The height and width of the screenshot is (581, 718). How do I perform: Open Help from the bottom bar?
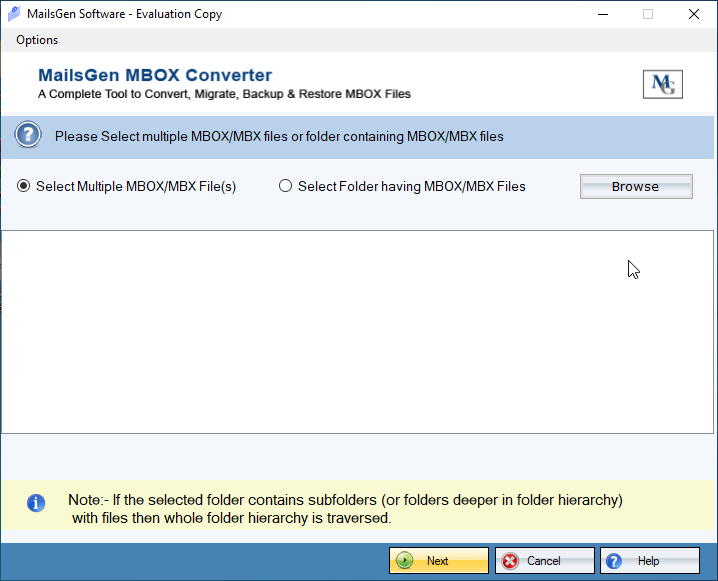(x=650, y=560)
